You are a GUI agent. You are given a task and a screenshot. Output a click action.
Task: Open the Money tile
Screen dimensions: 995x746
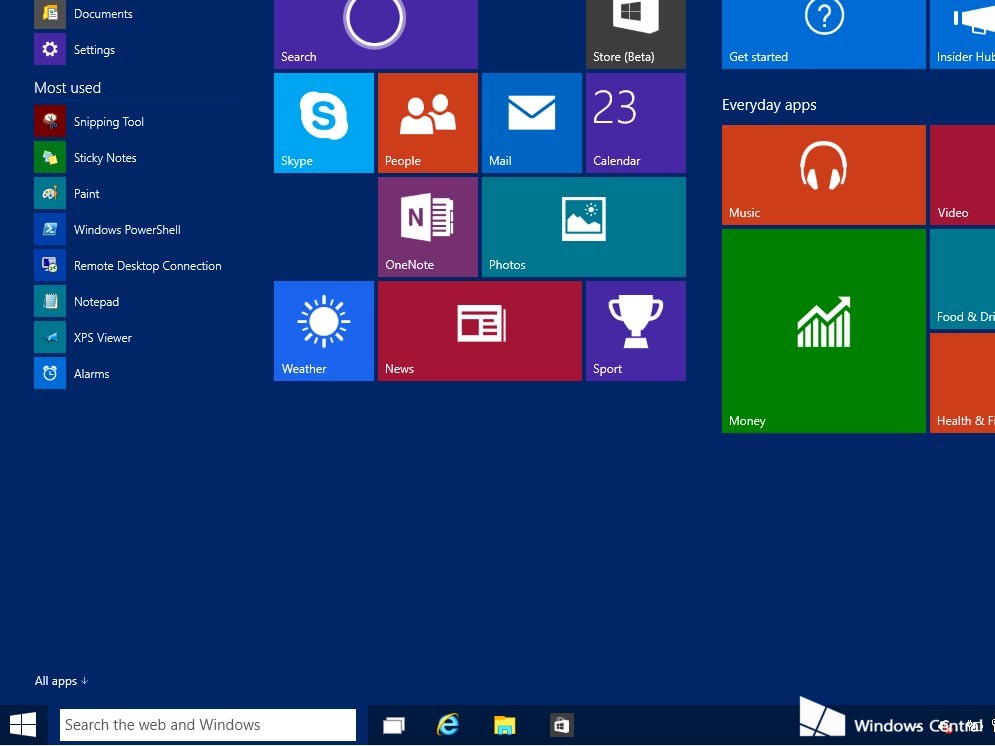pyautogui.click(x=824, y=331)
